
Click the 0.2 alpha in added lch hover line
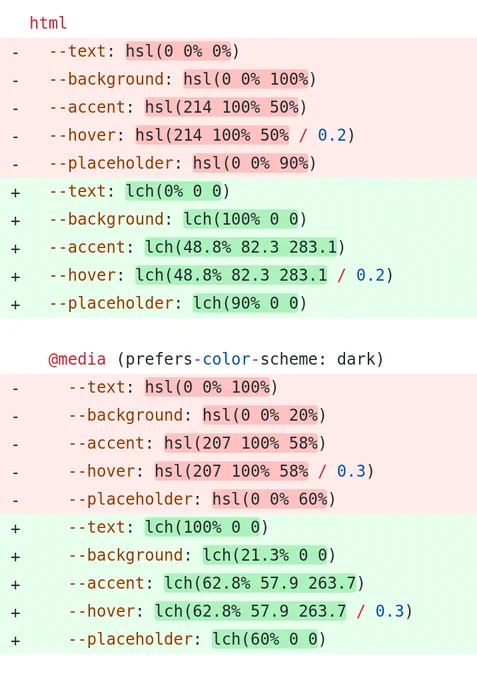(x=370, y=275)
